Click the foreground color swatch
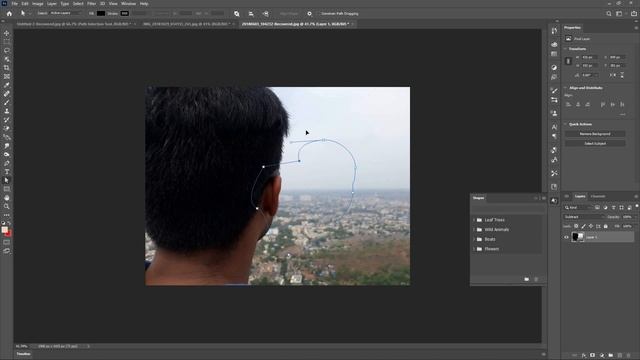The height and width of the screenshot is (360, 640). tap(5, 230)
